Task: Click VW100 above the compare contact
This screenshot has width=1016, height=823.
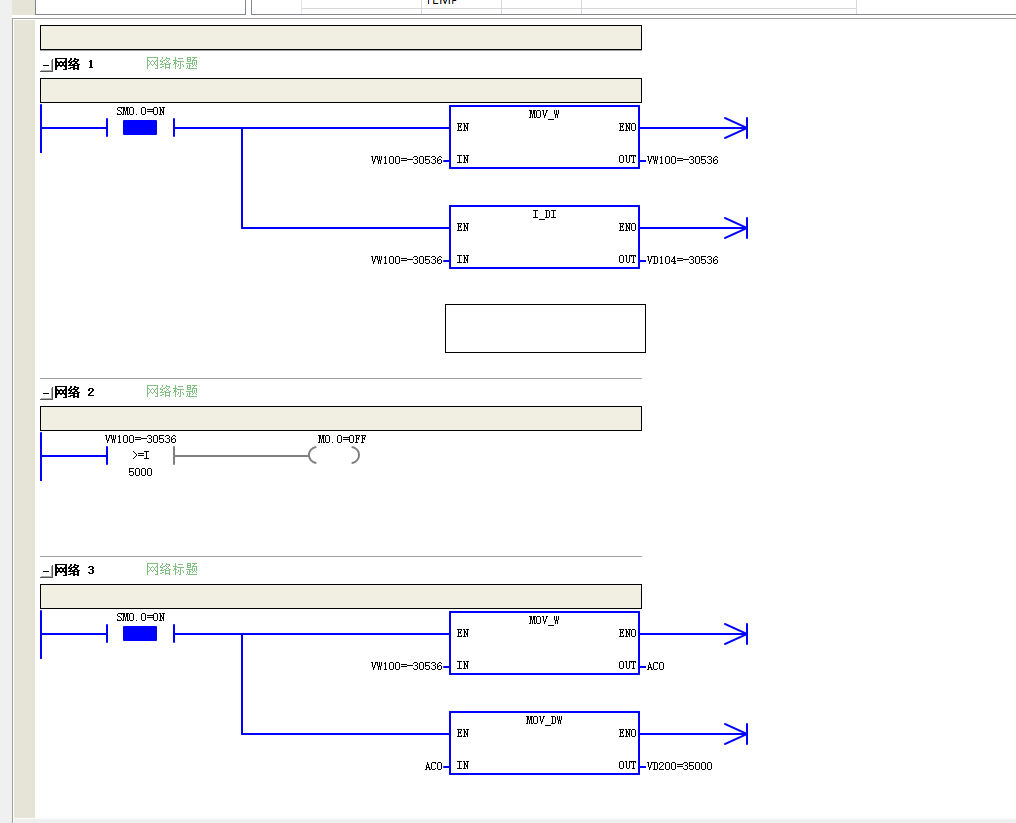Action: [140, 439]
